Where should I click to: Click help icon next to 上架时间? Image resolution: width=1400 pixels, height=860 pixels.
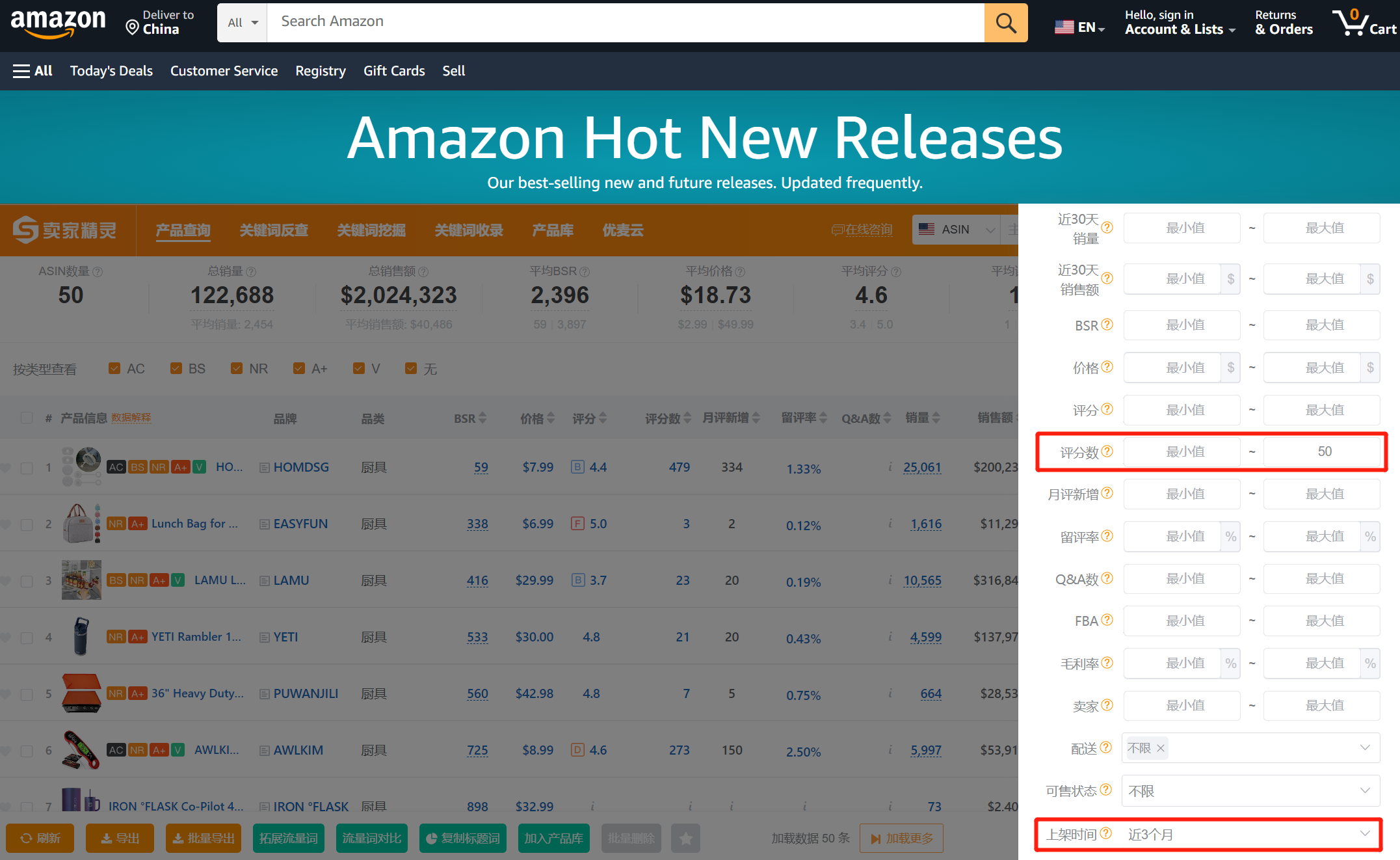(x=1105, y=833)
